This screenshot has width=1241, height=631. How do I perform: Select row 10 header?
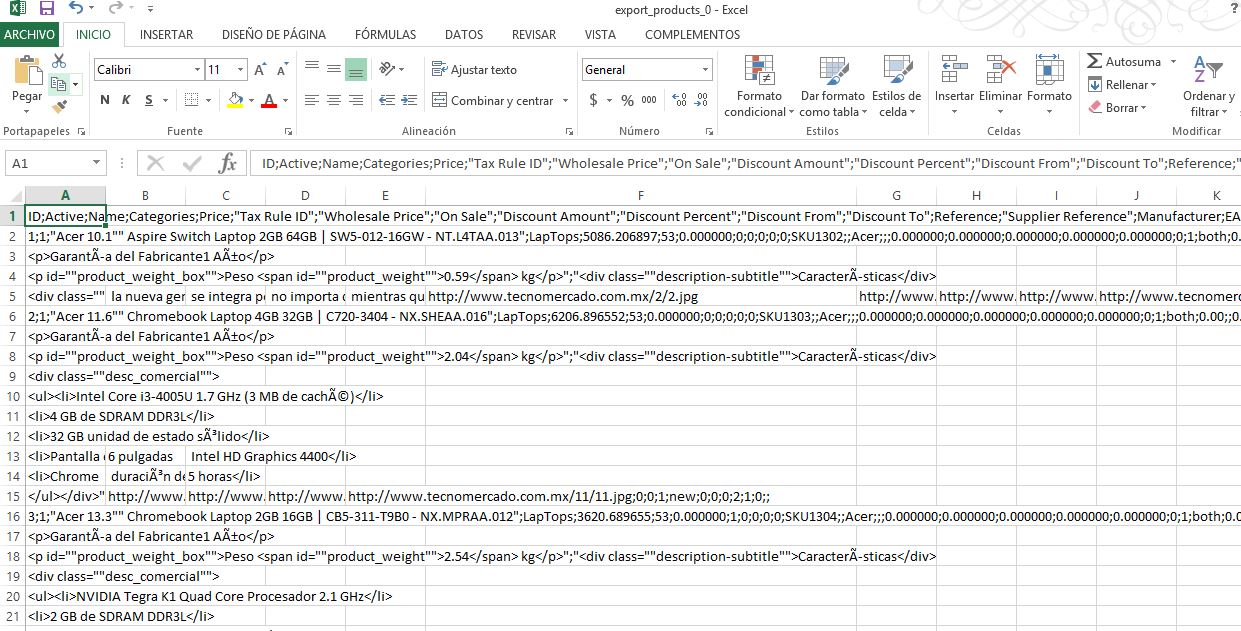coord(12,396)
